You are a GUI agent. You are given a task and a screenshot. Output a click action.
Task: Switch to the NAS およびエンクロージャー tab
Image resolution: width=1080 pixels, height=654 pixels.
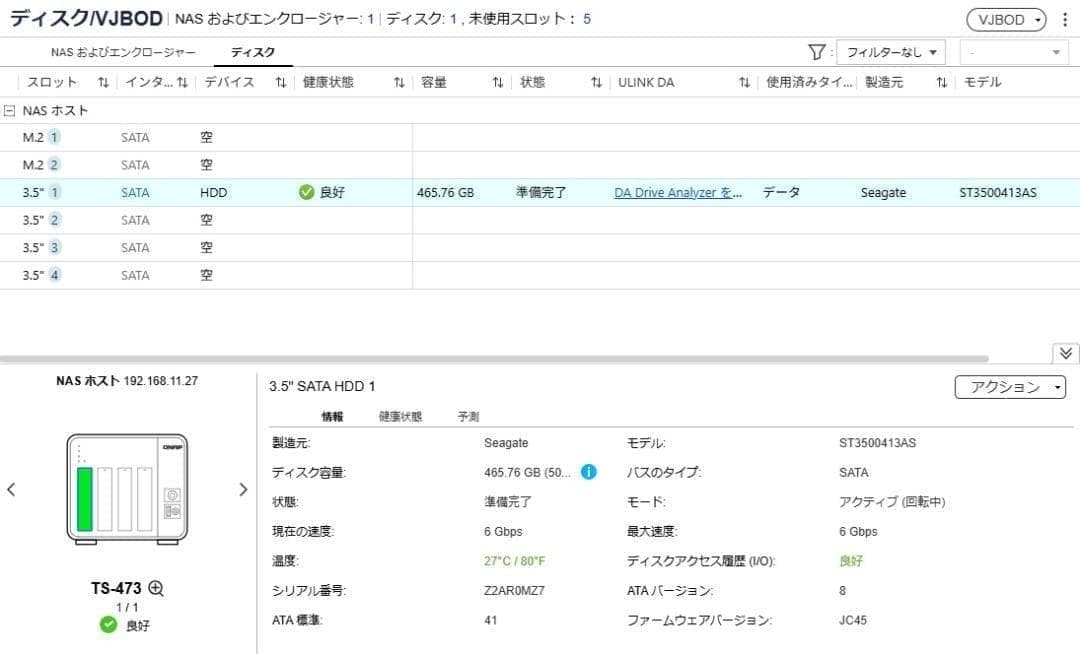click(123, 52)
